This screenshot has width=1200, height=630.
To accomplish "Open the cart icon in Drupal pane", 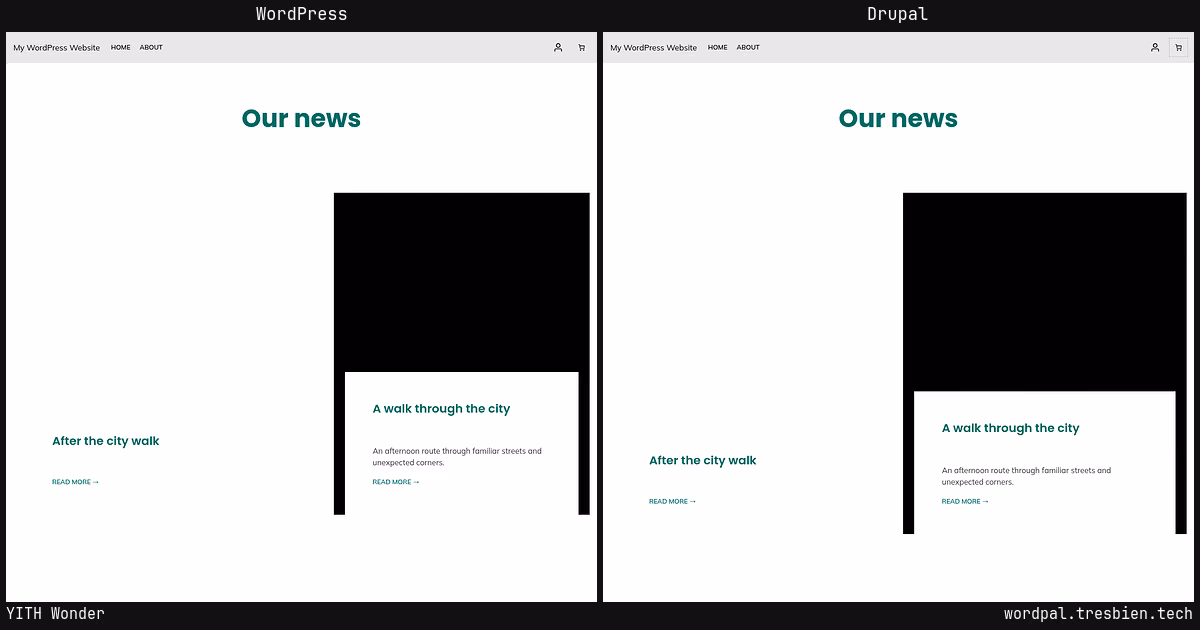I will click(1178, 47).
